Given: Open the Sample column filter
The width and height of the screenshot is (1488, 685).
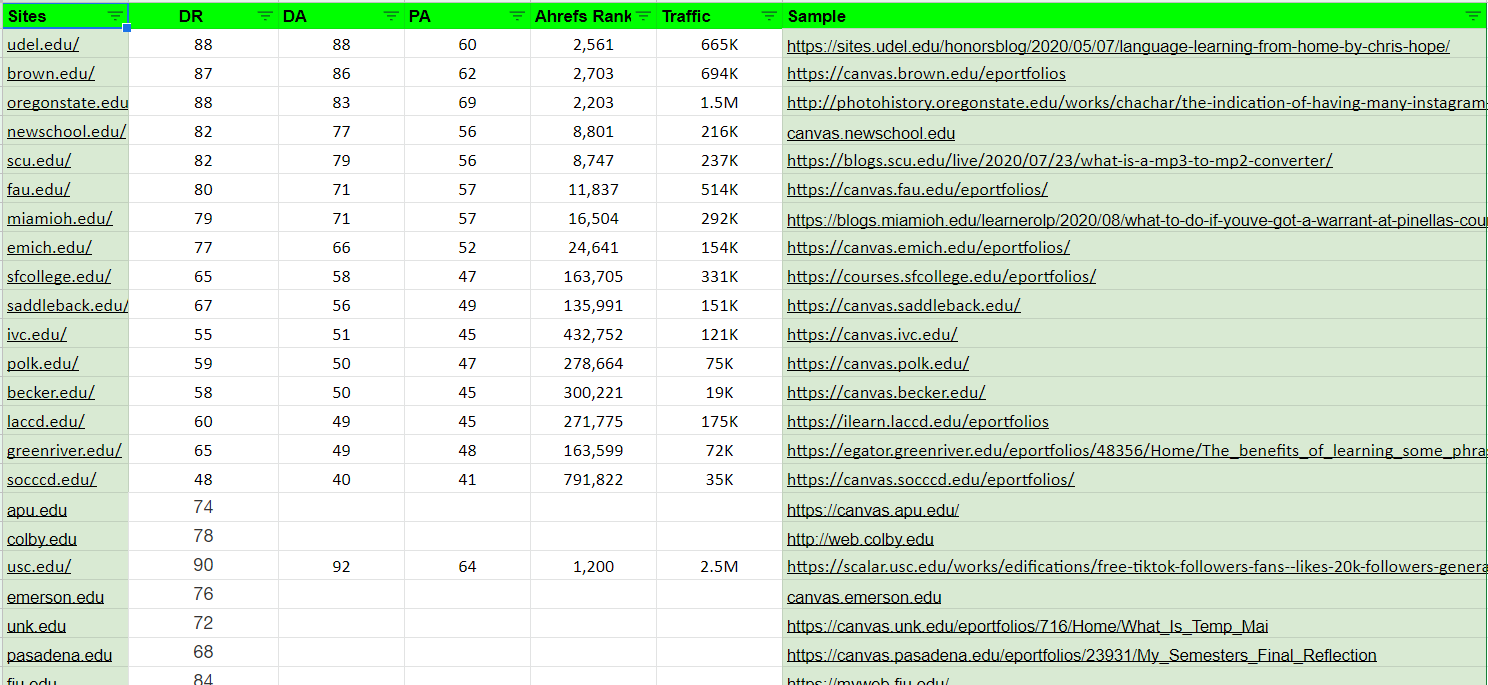Looking at the screenshot, I should click(1473, 16).
